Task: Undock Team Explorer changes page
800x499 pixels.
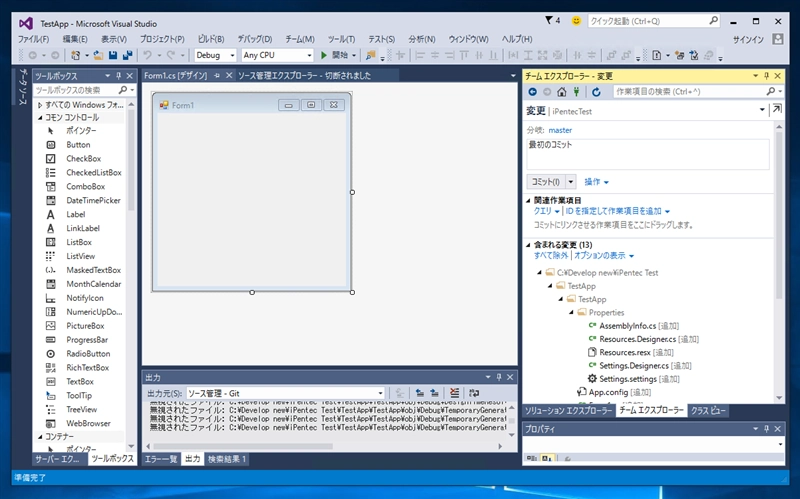Action: point(777,109)
